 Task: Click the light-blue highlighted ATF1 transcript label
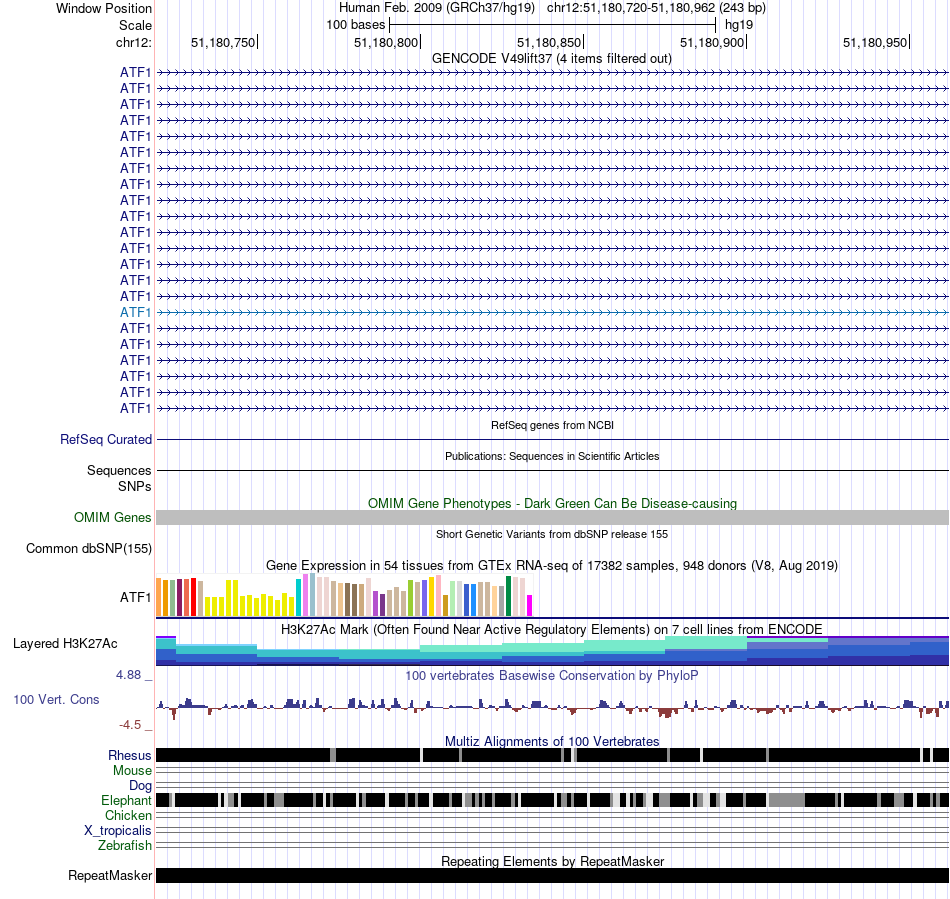tap(135, 312)
